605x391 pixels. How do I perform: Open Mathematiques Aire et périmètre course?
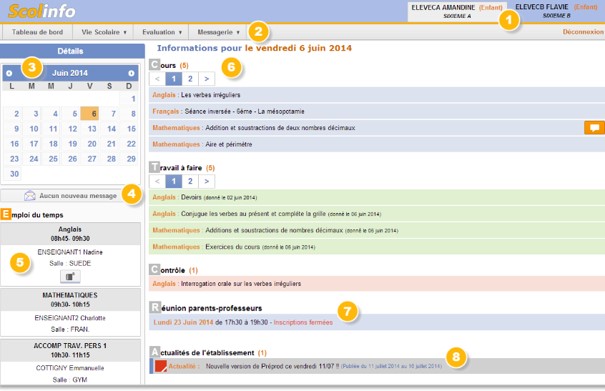pos(377,144)
